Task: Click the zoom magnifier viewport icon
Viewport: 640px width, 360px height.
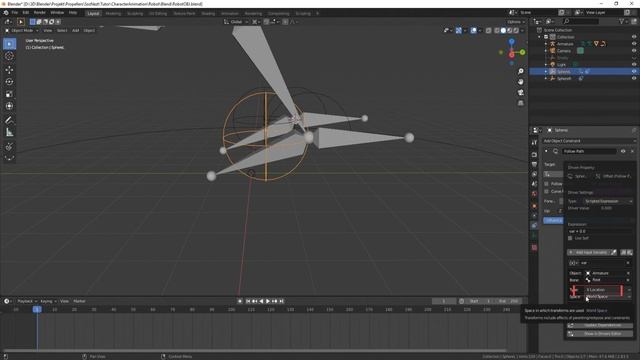Action: coord(521,71)
